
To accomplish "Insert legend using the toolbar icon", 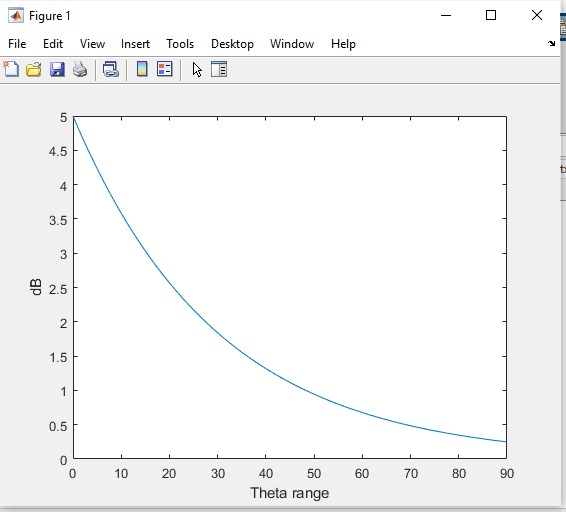I will point(165,69).
